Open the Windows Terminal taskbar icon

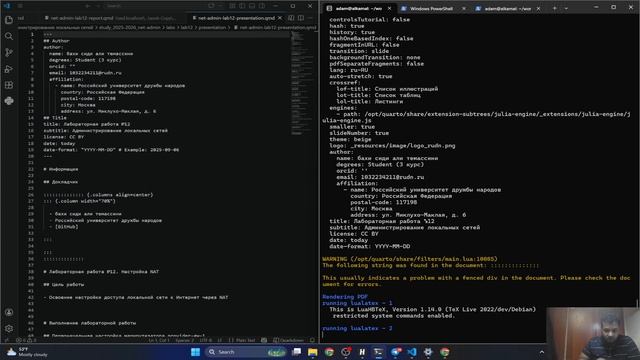[x=378, y=352]
